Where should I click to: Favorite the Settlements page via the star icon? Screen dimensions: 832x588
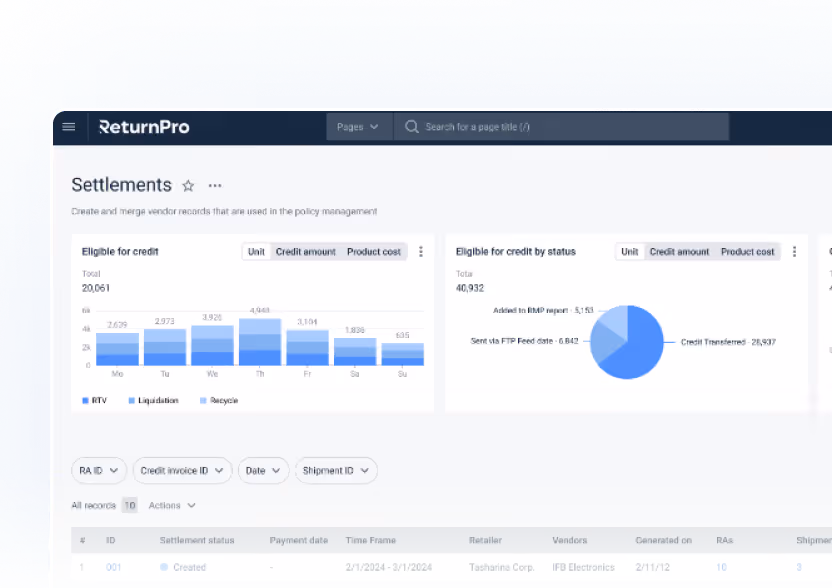188,185
